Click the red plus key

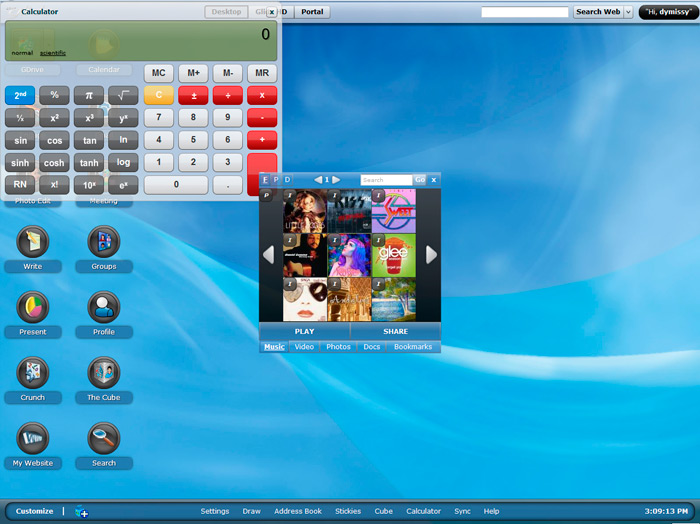click(262, 140)
